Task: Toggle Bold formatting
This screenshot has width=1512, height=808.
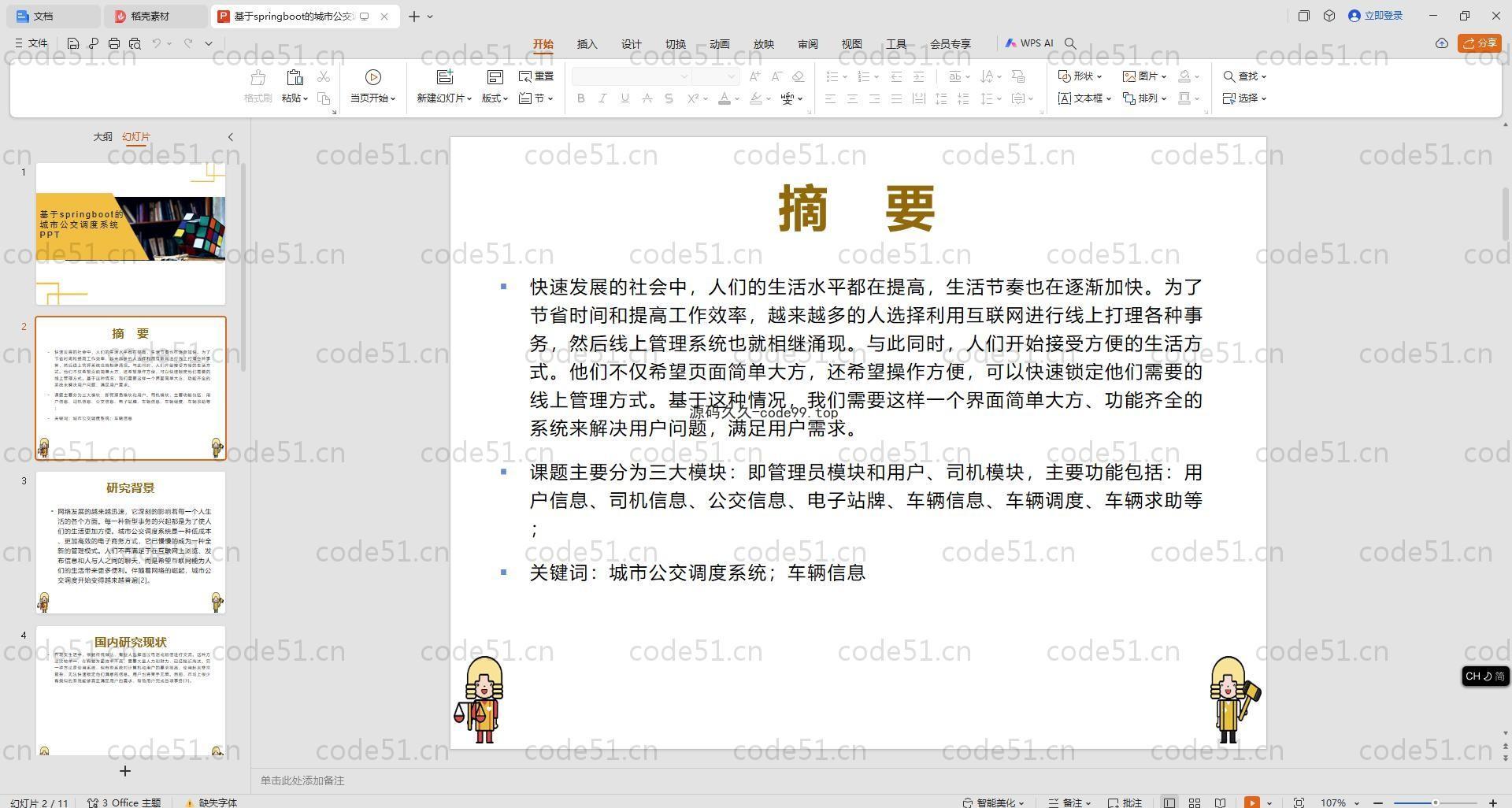Action: point(581,98)
